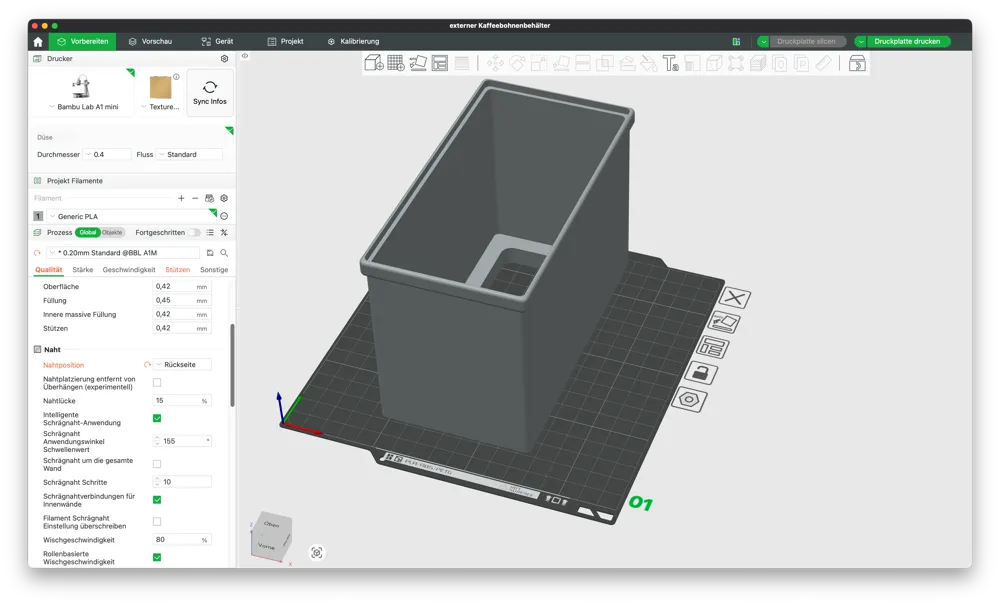Switch process scope to Objekte
Viewport: 1000px width, 605px height.
pyautogui.click(x=112, y=233)
